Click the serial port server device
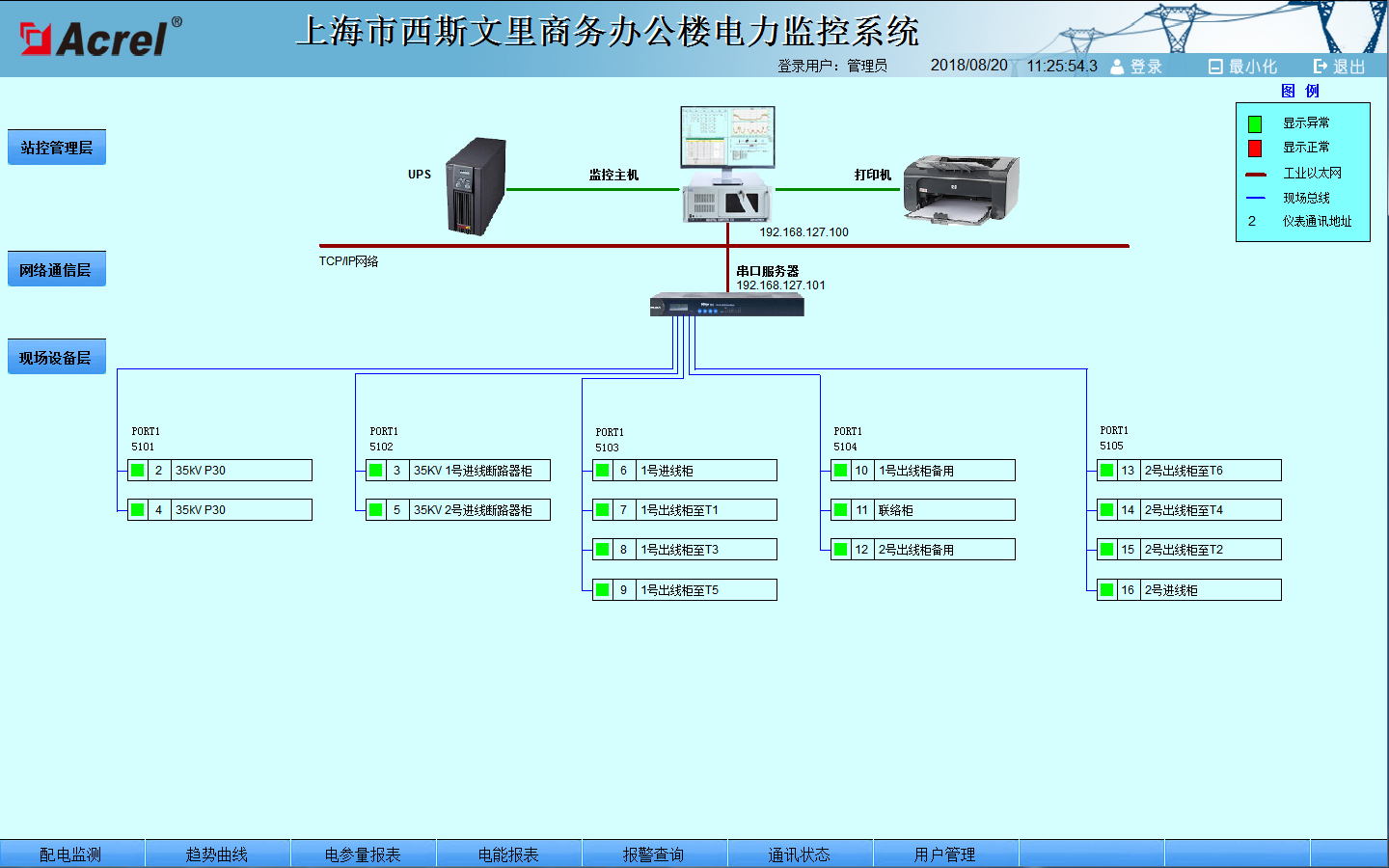This screenshot has height=868, width=1389. tap(726, 306)
